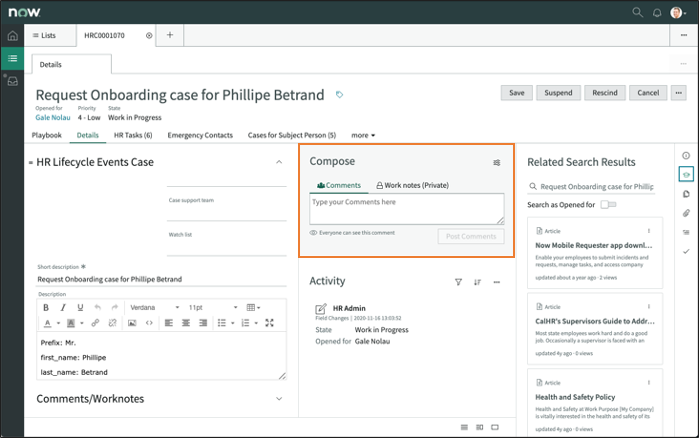Redo edit in Description editor
The width and height of the screenshot is (699, 438).
pos(115,307)
